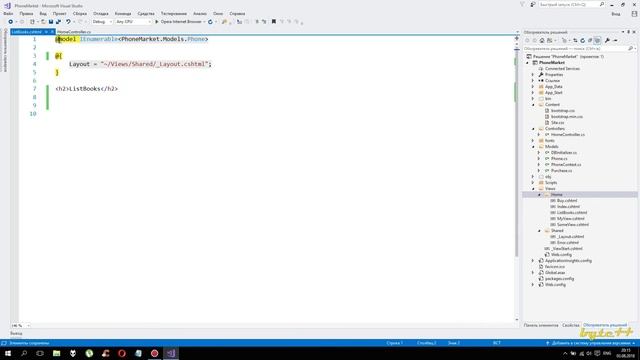Expand the Scripts folder
The image size is (640, 360).
(533, 182)
